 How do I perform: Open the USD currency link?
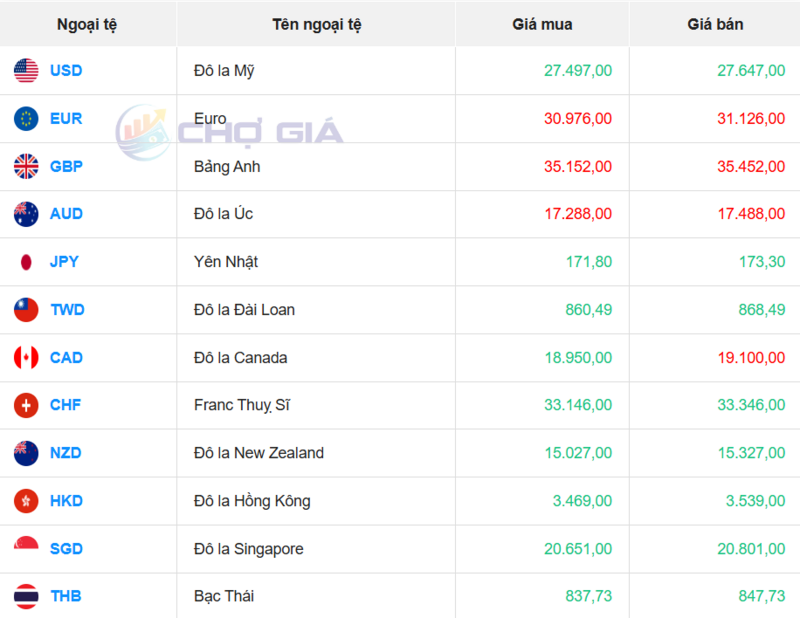(x=66, y=70)
